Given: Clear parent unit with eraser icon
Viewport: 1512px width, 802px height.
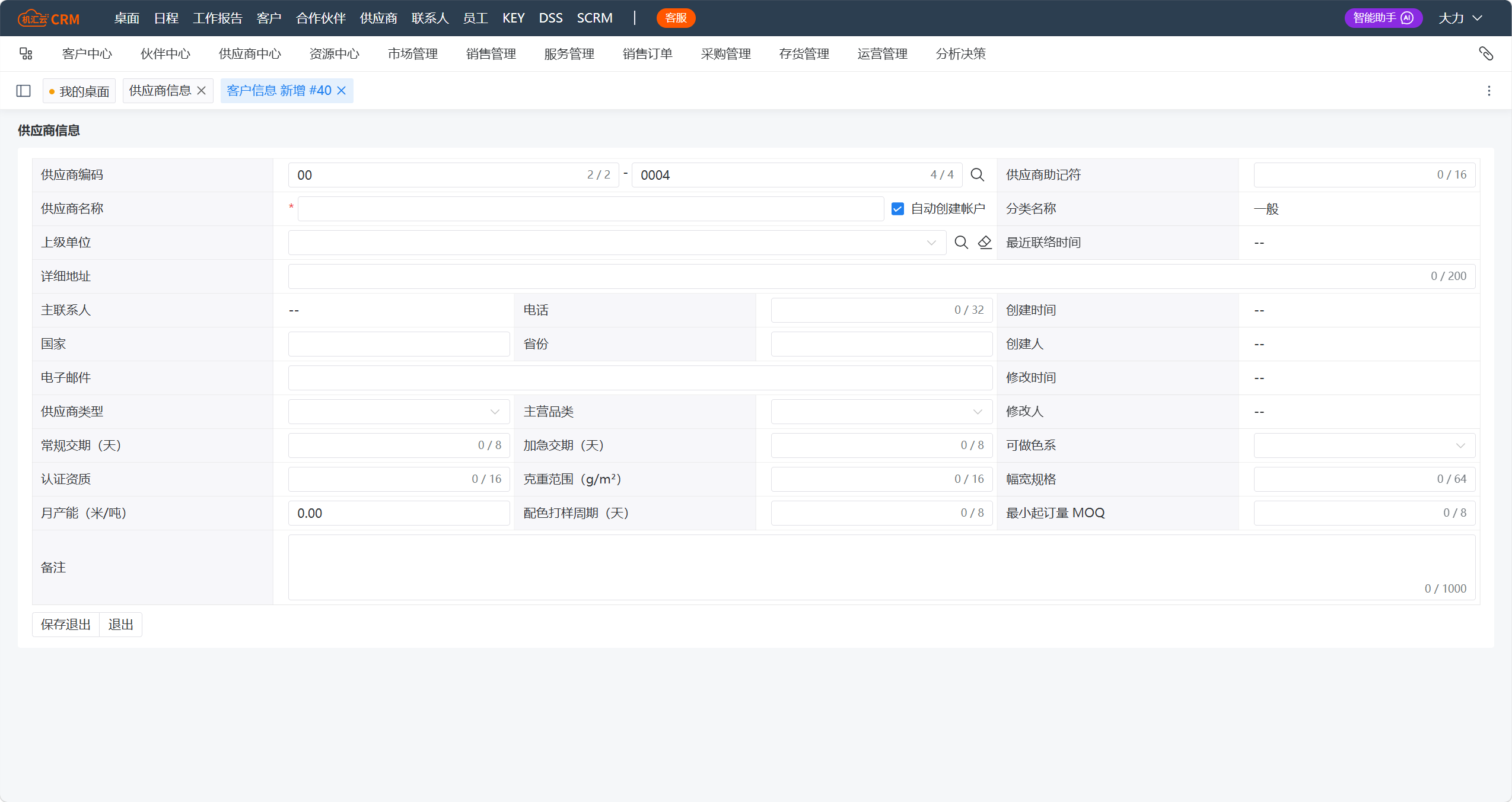Looking at the screenshot, I should [x=985, y=243].
